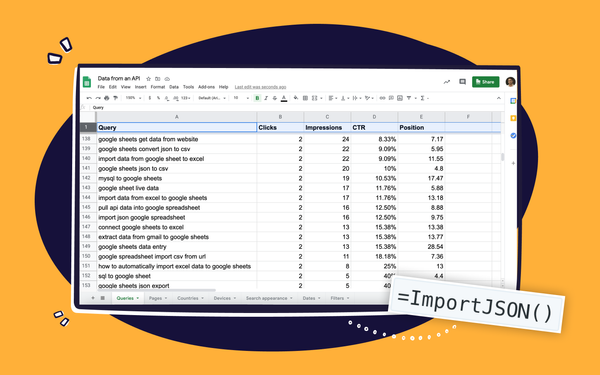Image resolution: width=600 pixels, height=375 pixels.
Task: Toggle strikethrough formatting
Action: [x=275, y=98]
